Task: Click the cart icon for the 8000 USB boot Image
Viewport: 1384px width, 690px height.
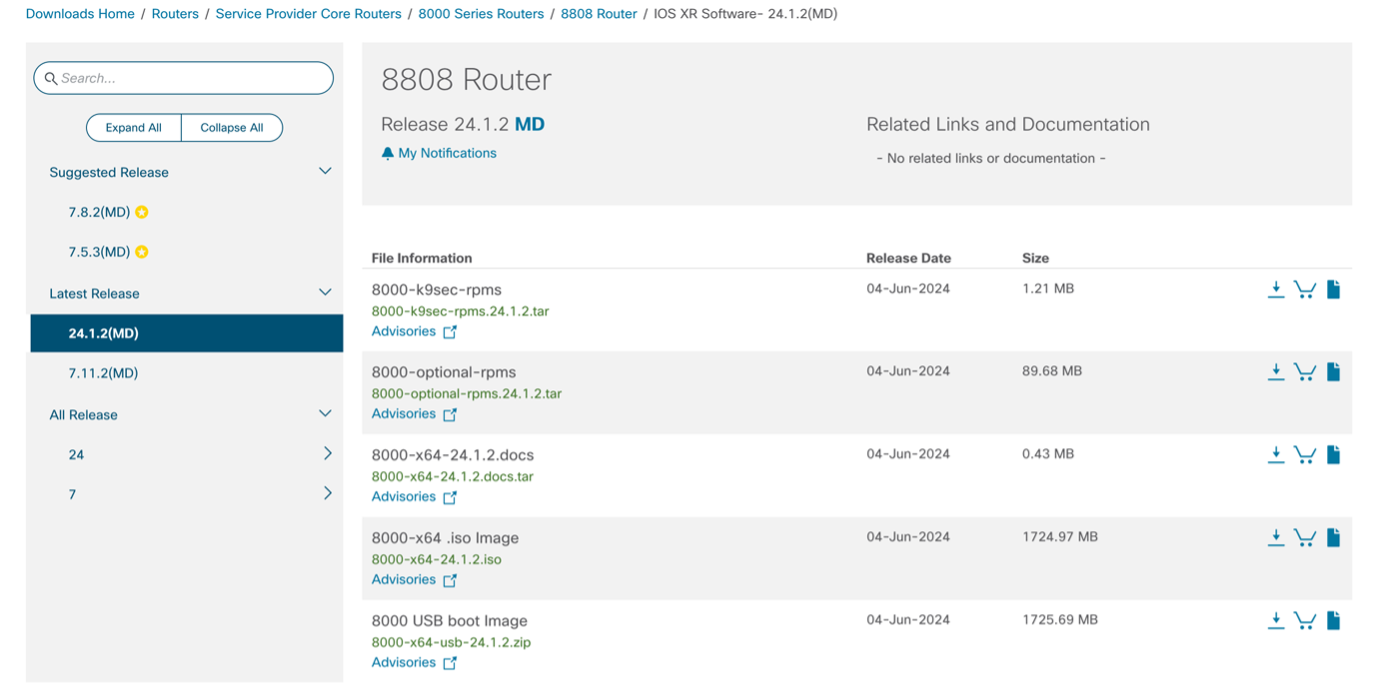Action: (1305, 620)
